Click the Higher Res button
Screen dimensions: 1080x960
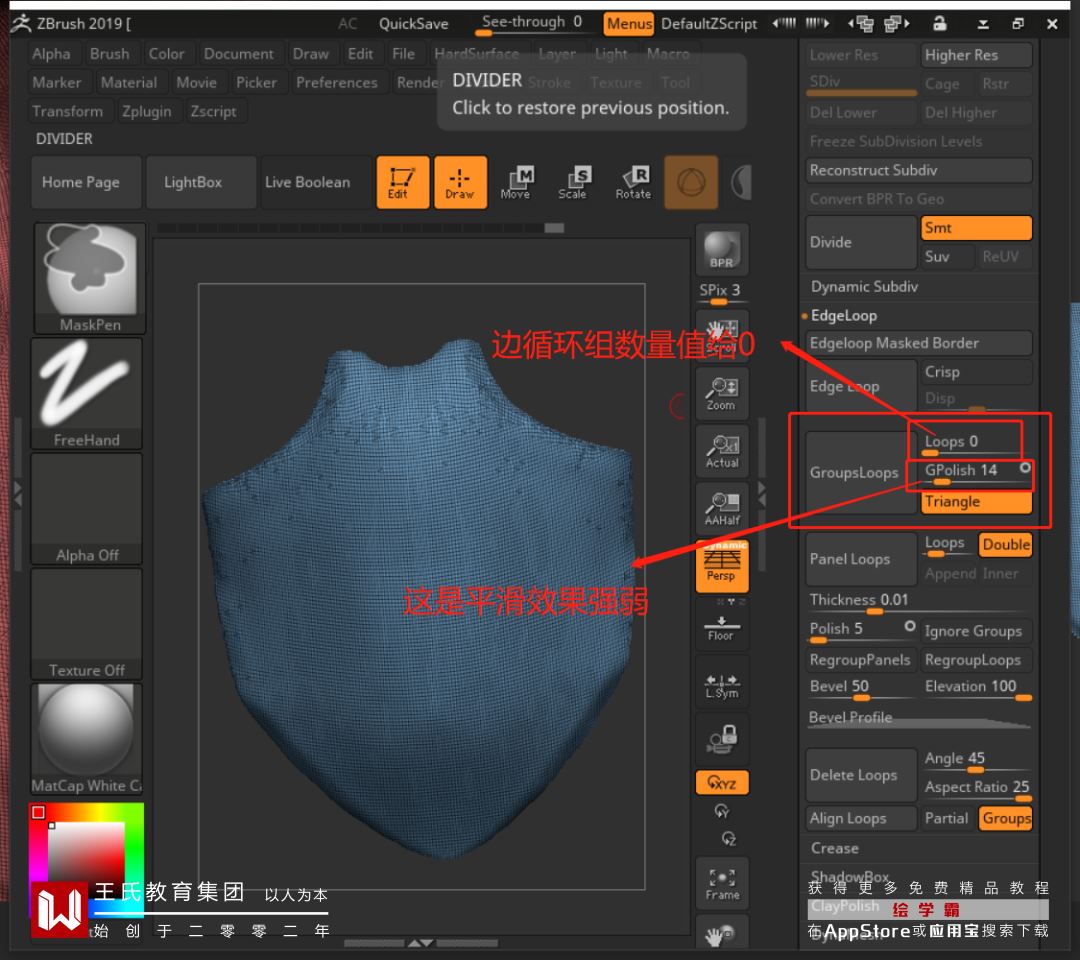click(976, 55)
